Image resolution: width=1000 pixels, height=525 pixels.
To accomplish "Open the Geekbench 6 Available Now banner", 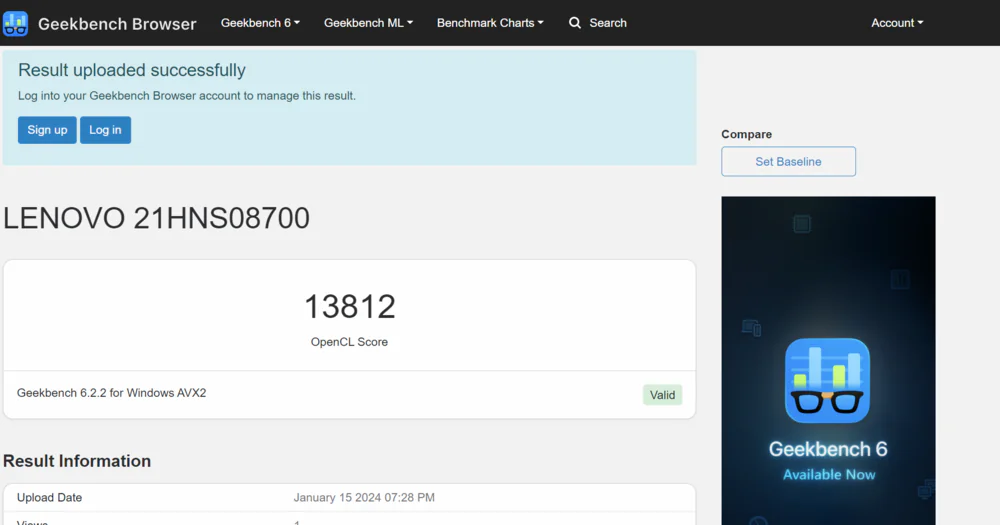I will (828, 360).
